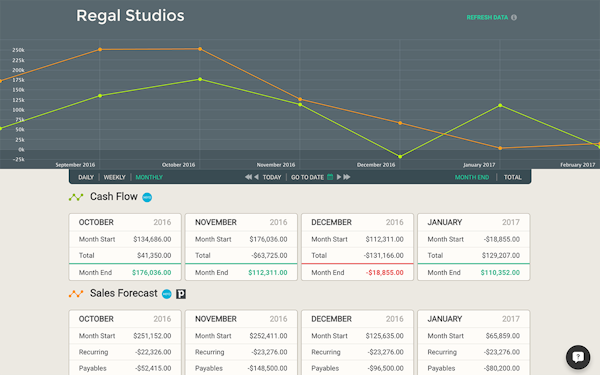Image resolution: width=600 pixels, height=375 pixels.
Task: Go to TODAY in the timeline
Action: point(272,177)
